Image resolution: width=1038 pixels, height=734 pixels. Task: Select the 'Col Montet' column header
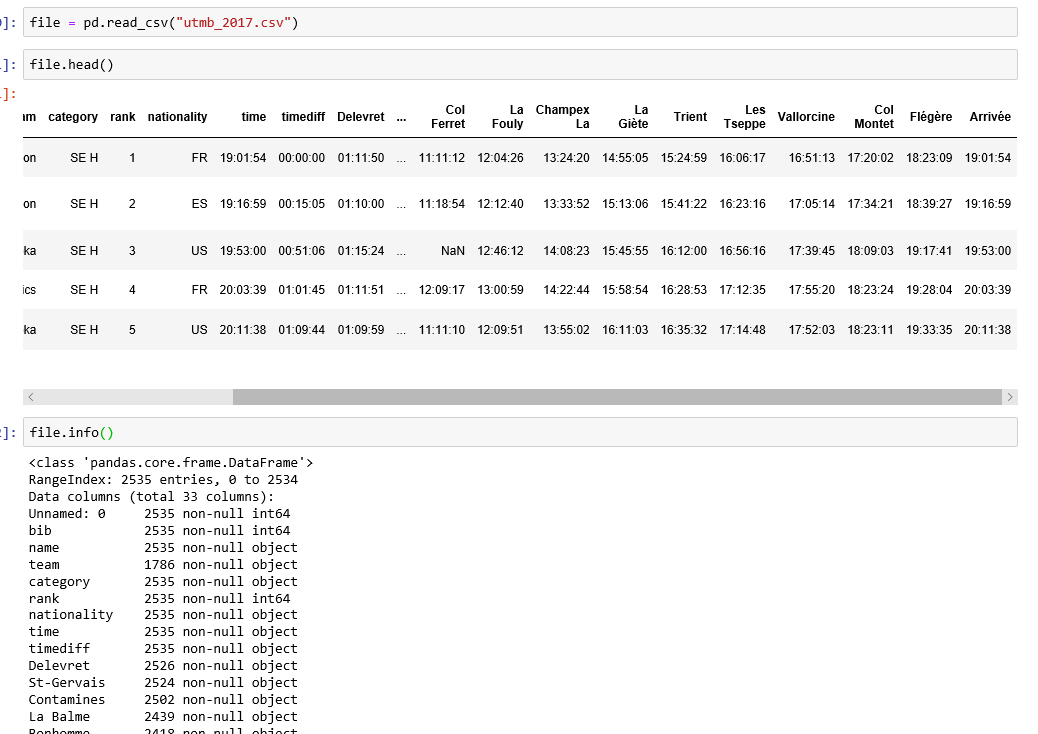coord(874,116)
